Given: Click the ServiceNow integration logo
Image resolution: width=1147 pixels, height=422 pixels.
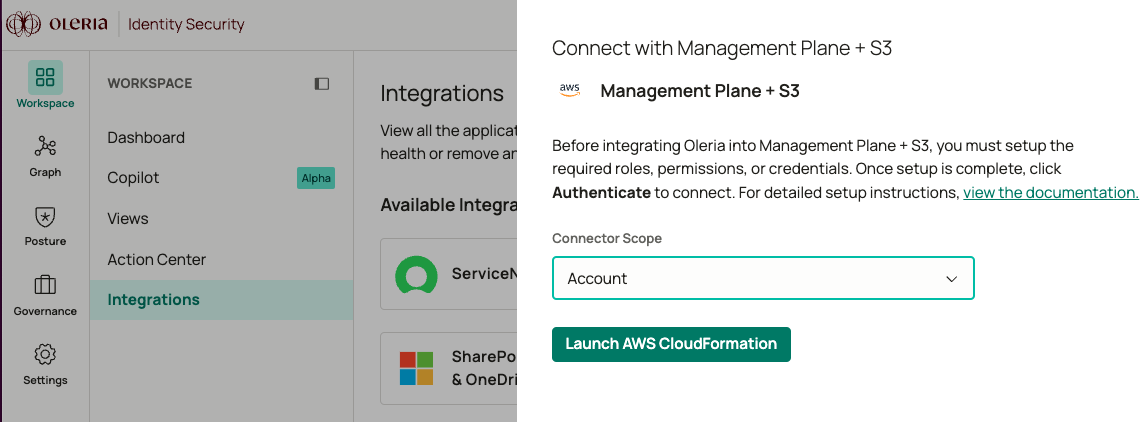Looking at the screenshot, I should click(x=416, y=274).
